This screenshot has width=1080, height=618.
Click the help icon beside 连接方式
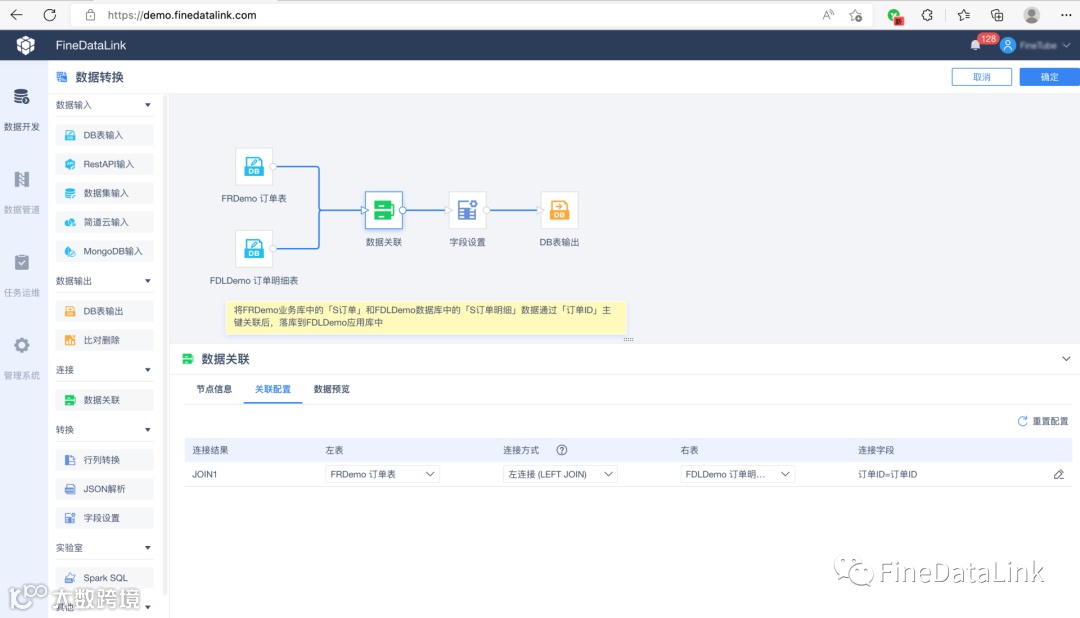click(562, 450)
